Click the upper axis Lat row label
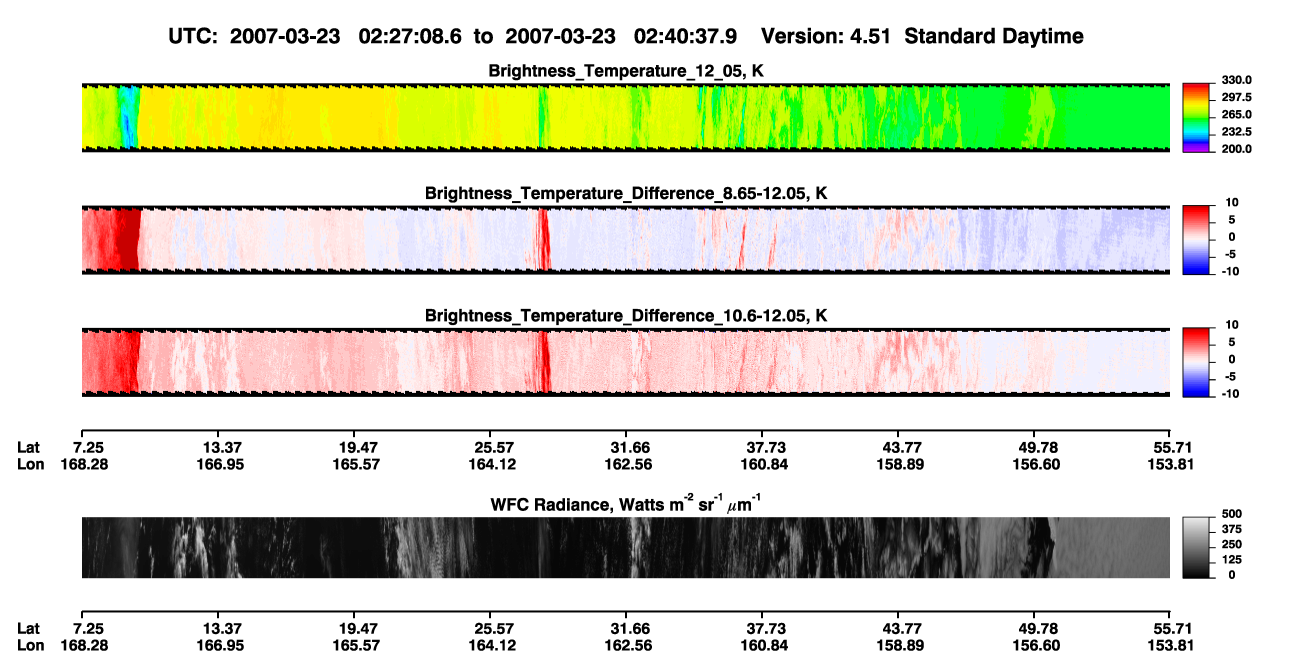 click(29, 447)
